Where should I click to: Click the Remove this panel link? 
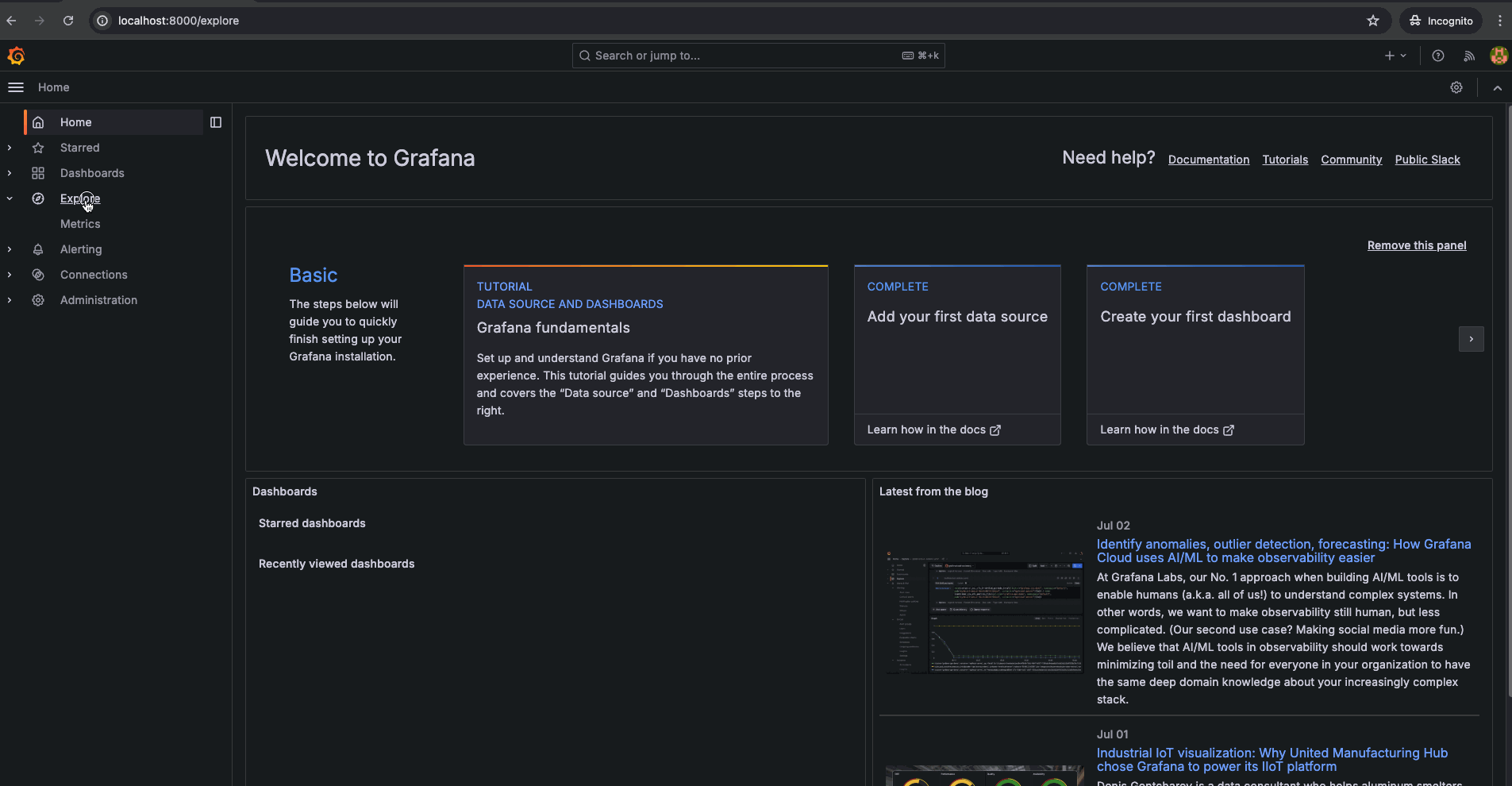tap(1416, 245)
